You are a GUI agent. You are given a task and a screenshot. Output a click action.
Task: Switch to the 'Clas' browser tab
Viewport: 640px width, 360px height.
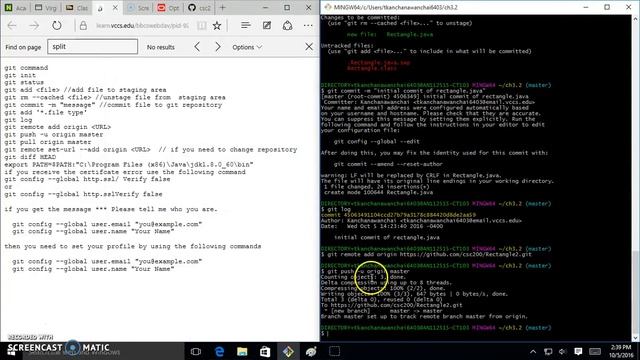(77, 7)
